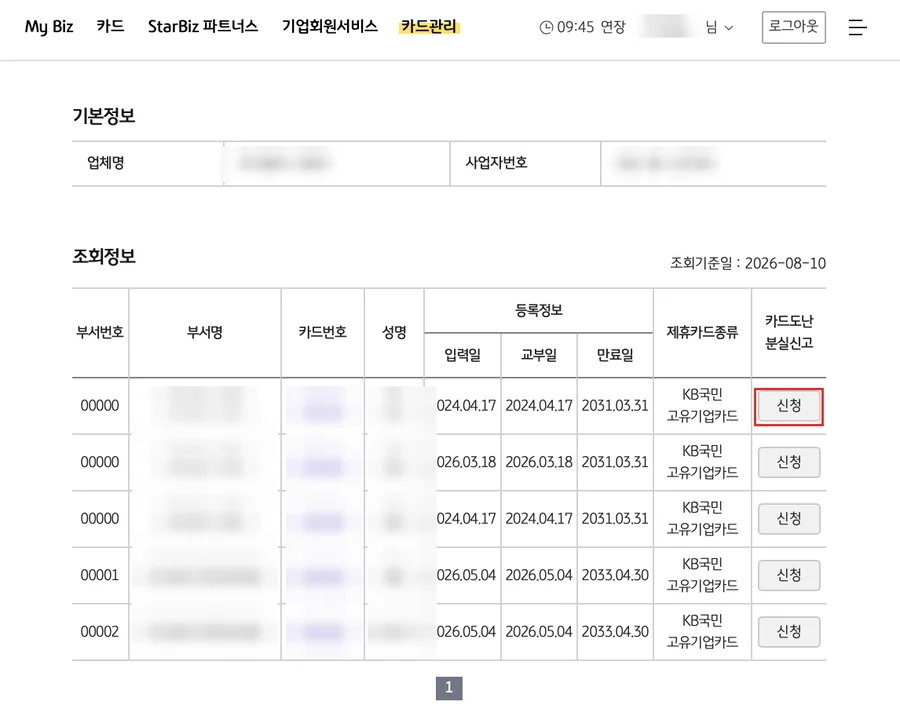Click the 카드번호 column header
This screenshot has height=727, width=900.
tap(323, 332)
